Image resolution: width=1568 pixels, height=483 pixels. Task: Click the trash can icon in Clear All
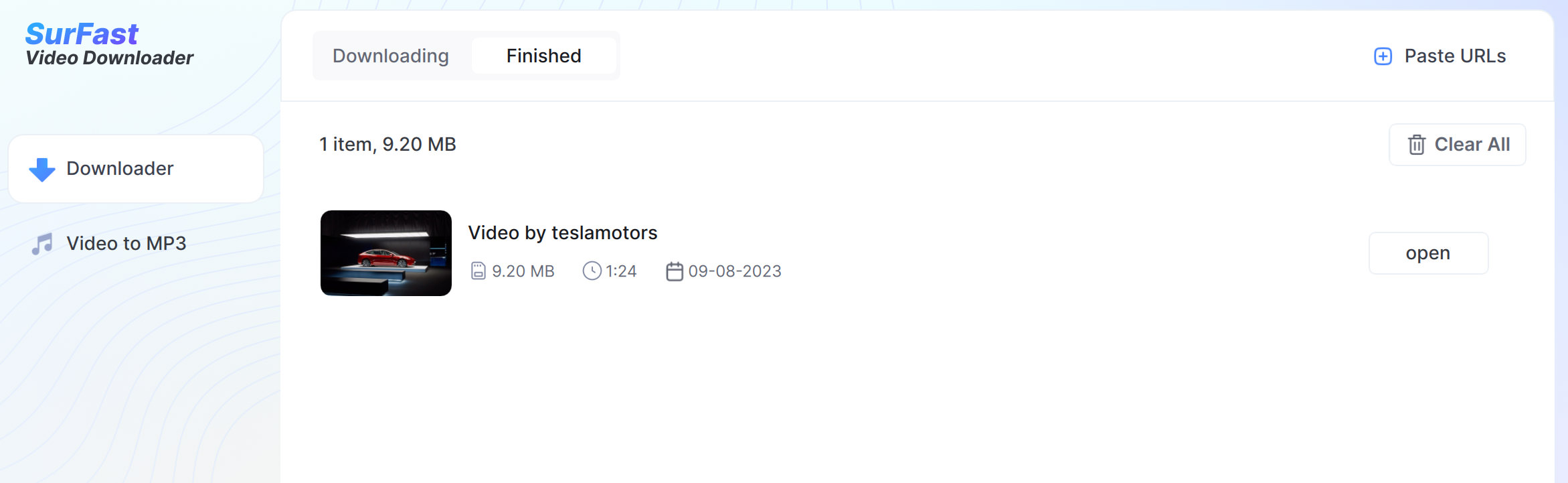[1416, 145]
